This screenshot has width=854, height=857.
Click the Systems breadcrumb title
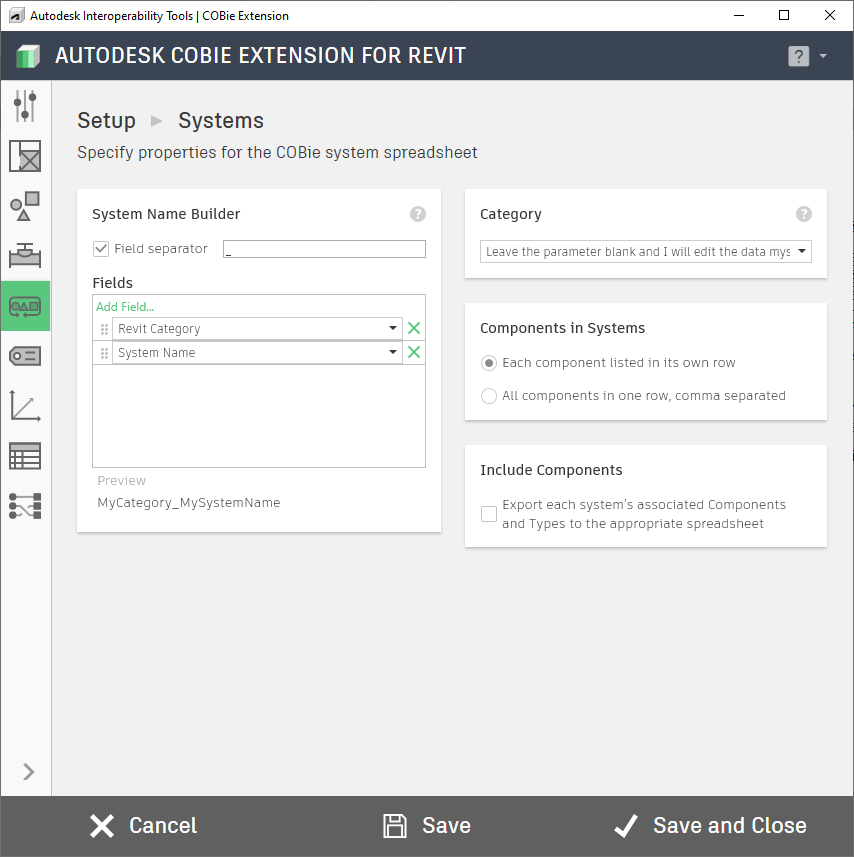click(221, 121)
